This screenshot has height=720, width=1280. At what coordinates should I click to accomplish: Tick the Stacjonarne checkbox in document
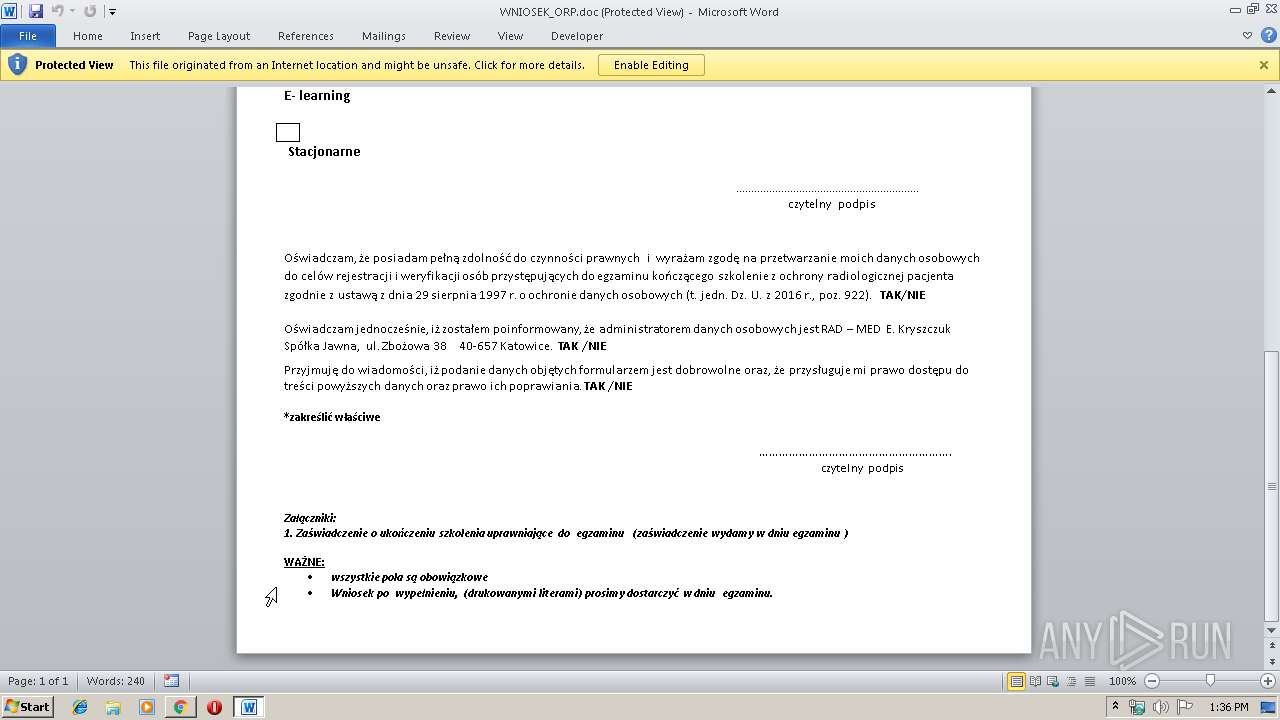pyautogui.click(x=288, y=132)
